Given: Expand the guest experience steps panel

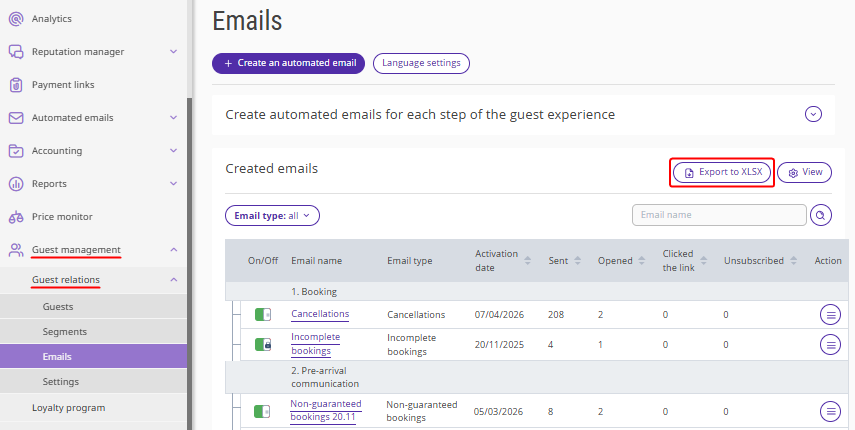Looking at the screenshot, I should pos(813,114).
